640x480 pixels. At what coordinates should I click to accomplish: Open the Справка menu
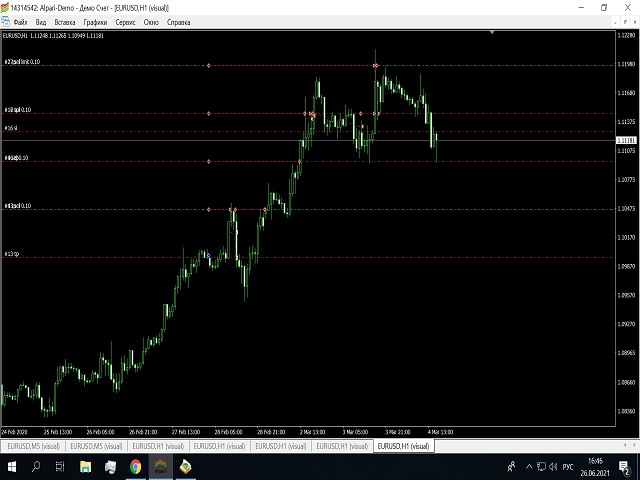(178, 22)
